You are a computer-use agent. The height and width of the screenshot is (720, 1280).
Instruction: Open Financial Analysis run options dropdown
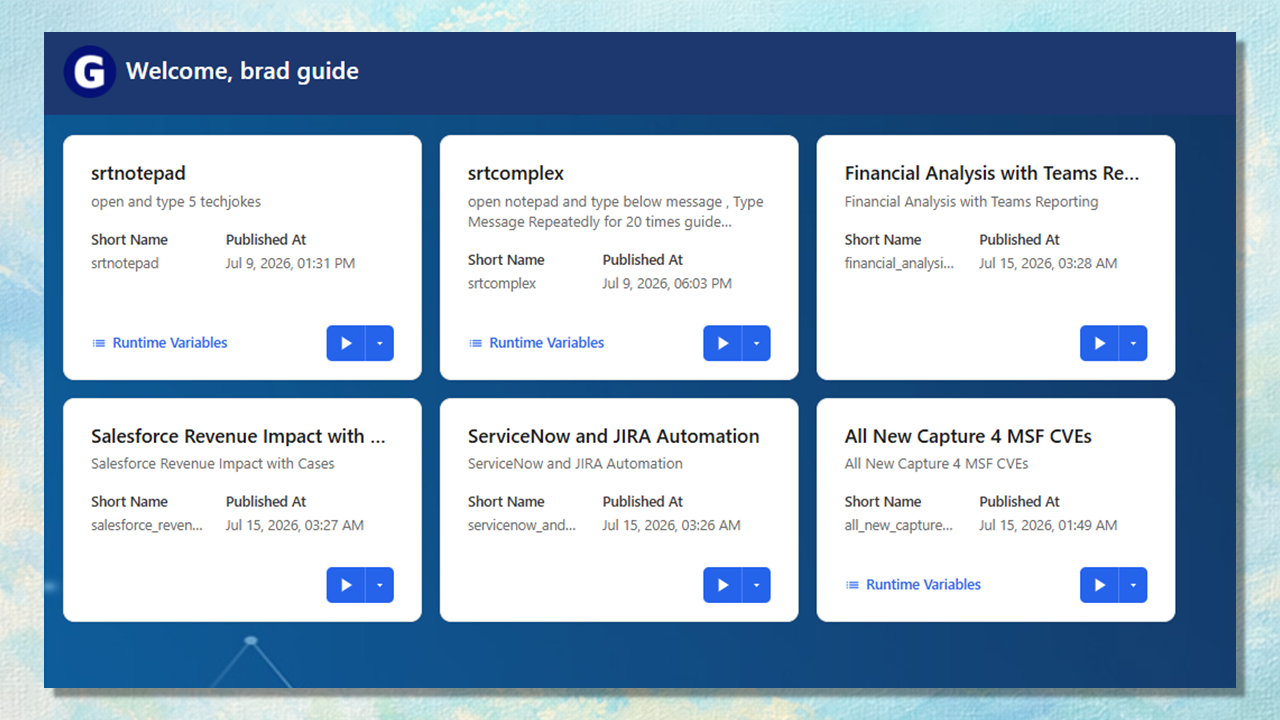(x=1133, y=343)
